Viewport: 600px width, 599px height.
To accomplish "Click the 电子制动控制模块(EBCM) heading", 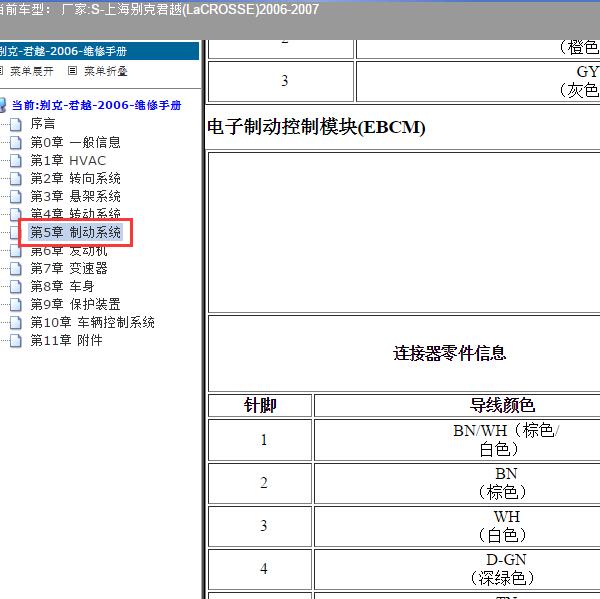I will click(316, 127).
